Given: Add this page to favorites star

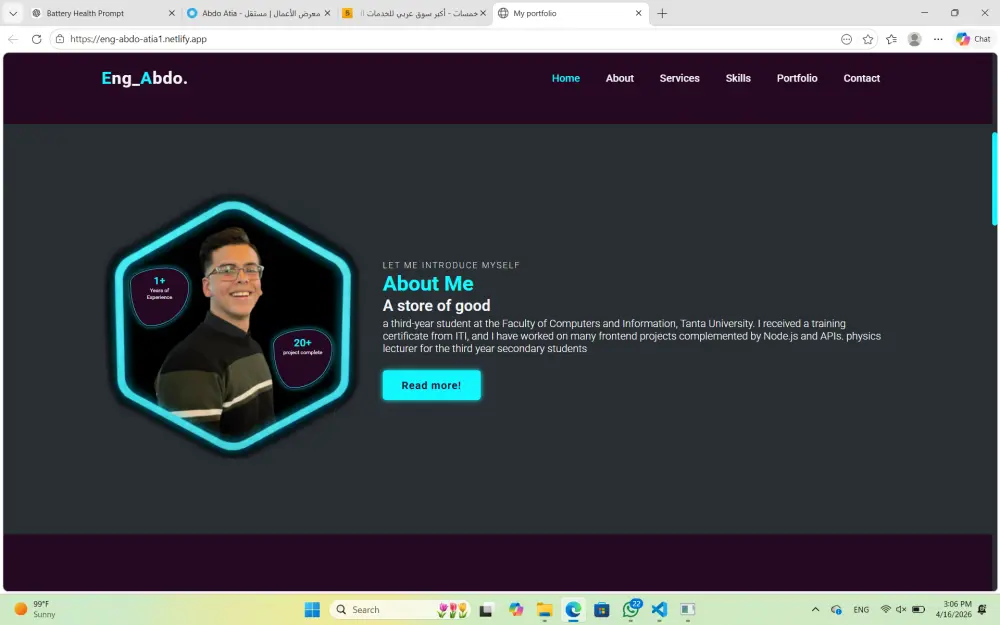Looking at the screenshot, I should coord(868,39).
